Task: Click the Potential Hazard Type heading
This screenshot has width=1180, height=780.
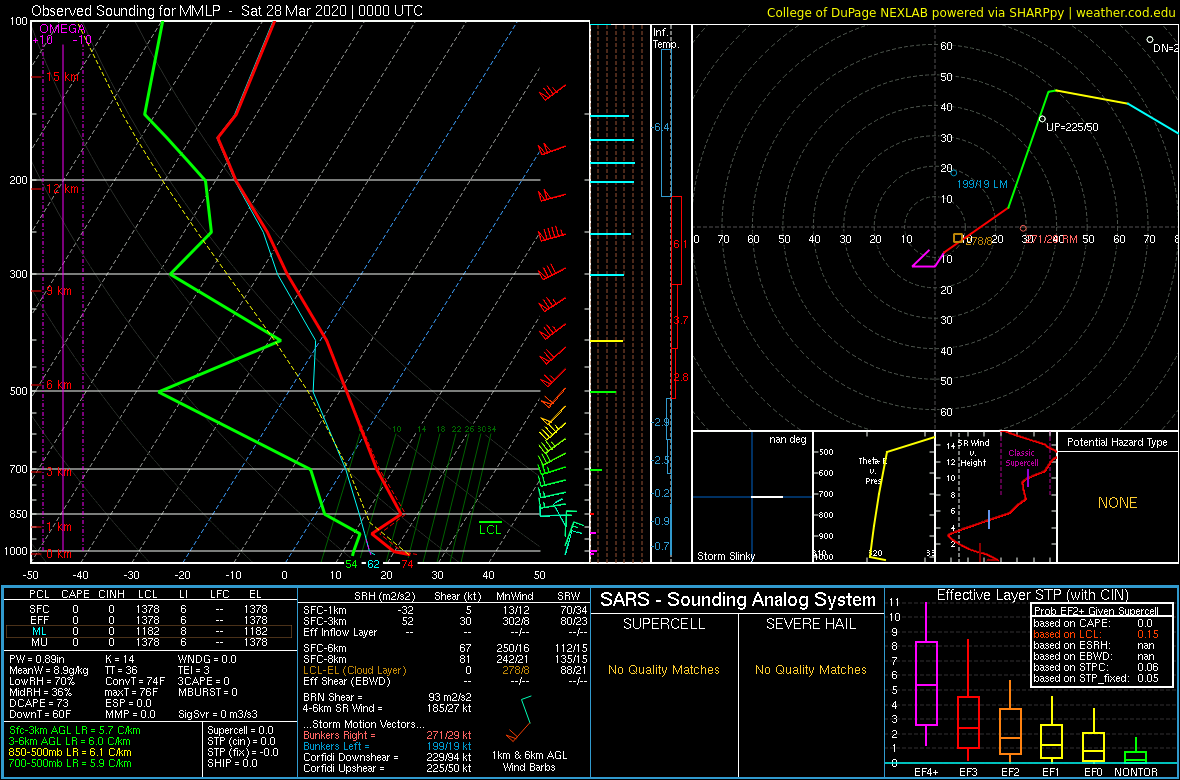Action: point(1117,442)
